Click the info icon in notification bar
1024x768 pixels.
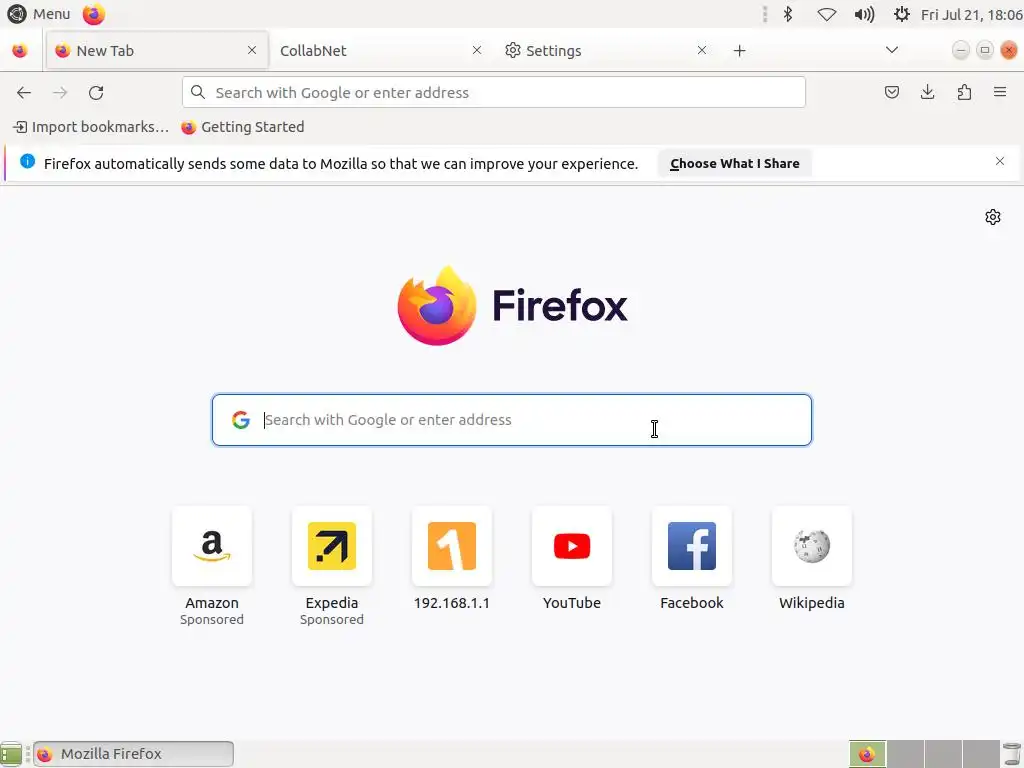pyautogui.click(x=27, y=161)
